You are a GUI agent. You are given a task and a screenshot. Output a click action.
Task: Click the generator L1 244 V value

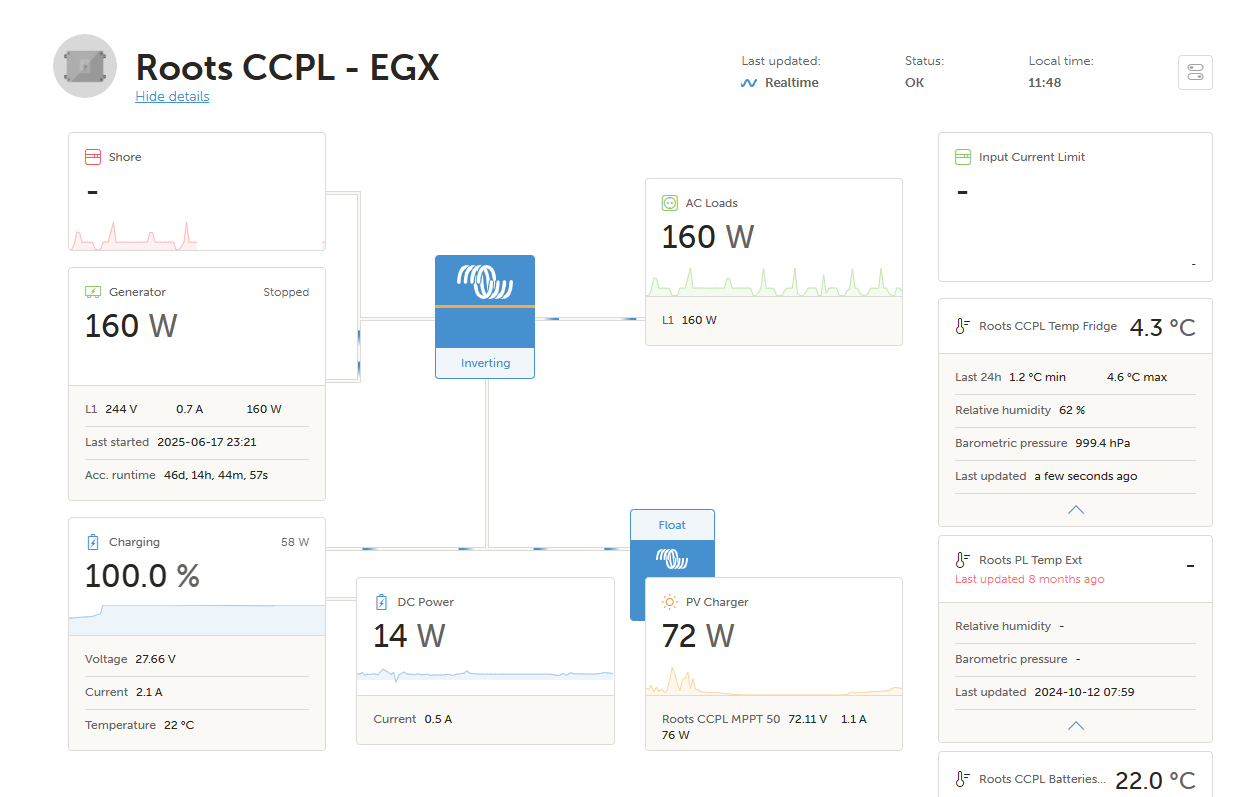(121, 409)
